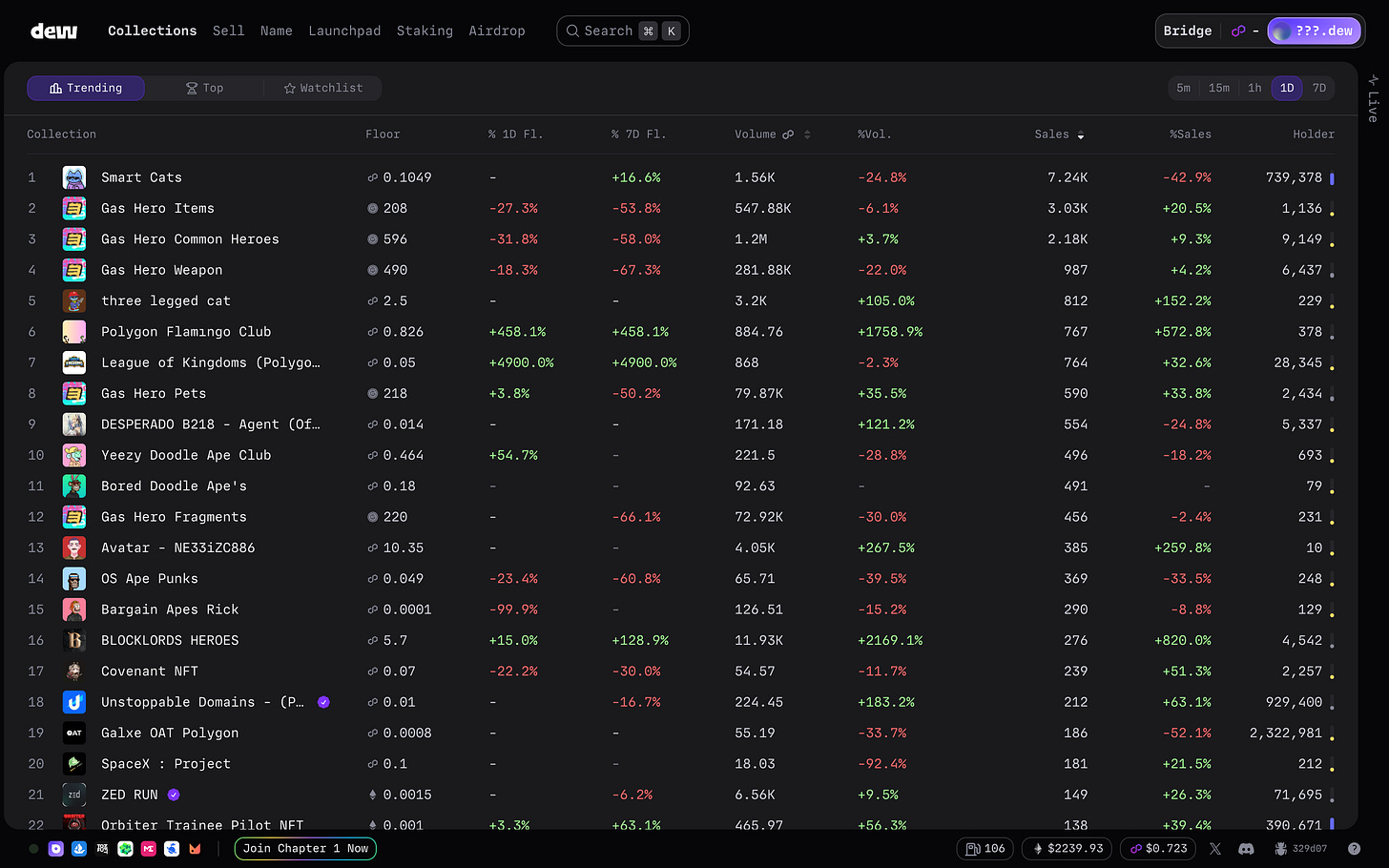Open the Collections nav item

[152, 31]
